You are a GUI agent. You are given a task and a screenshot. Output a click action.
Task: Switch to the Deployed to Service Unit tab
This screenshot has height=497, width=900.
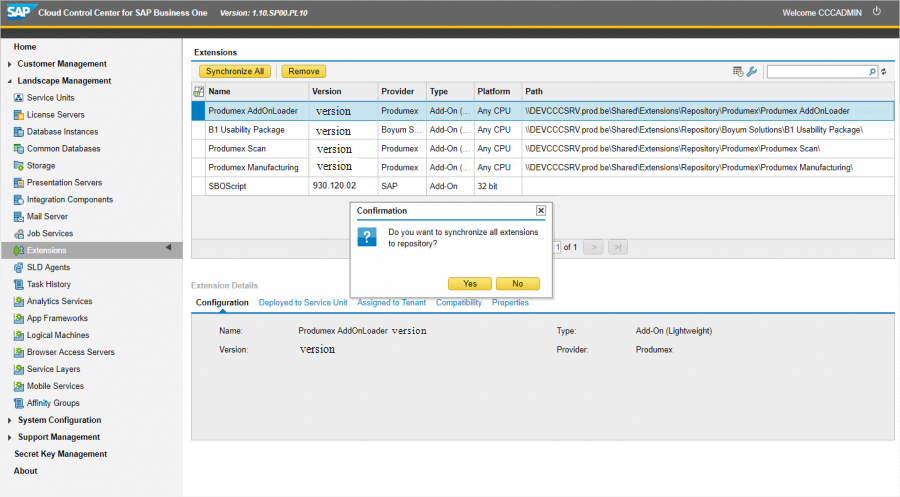303,302
